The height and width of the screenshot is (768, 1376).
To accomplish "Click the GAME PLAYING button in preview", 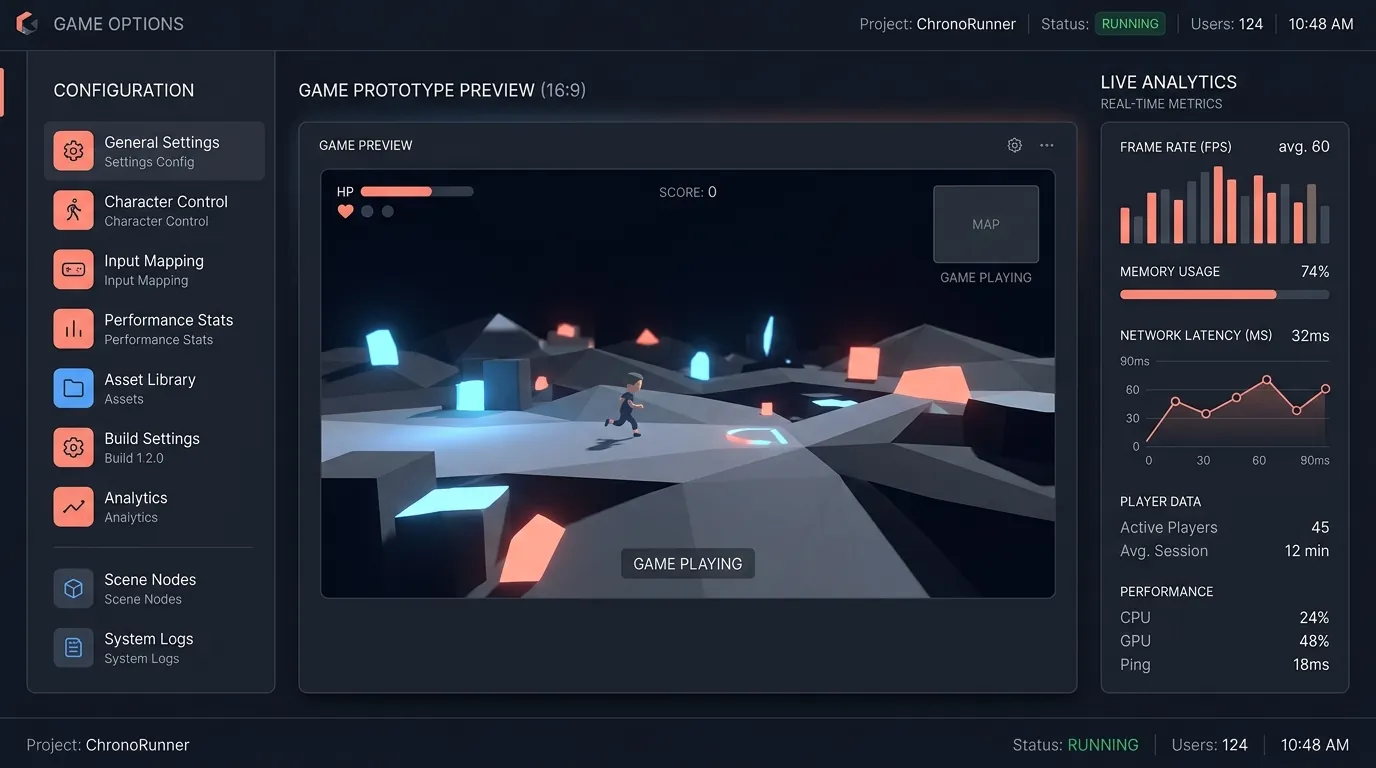I will [x=688, y=563].
